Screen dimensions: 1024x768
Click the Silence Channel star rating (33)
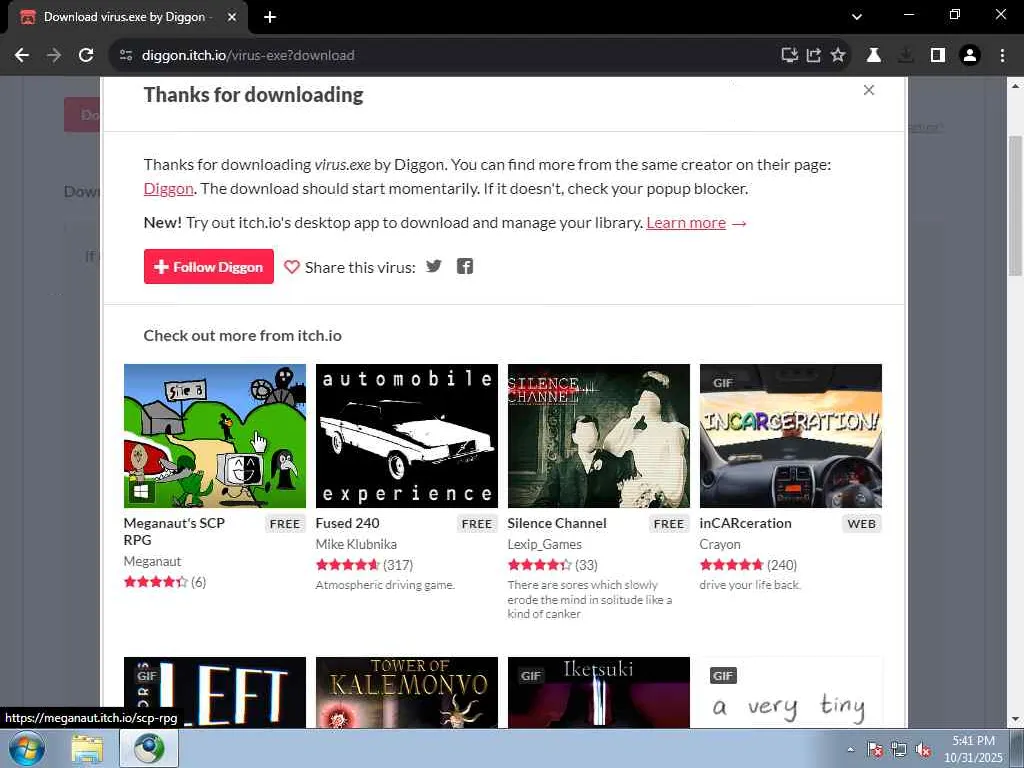coord(552,565)
